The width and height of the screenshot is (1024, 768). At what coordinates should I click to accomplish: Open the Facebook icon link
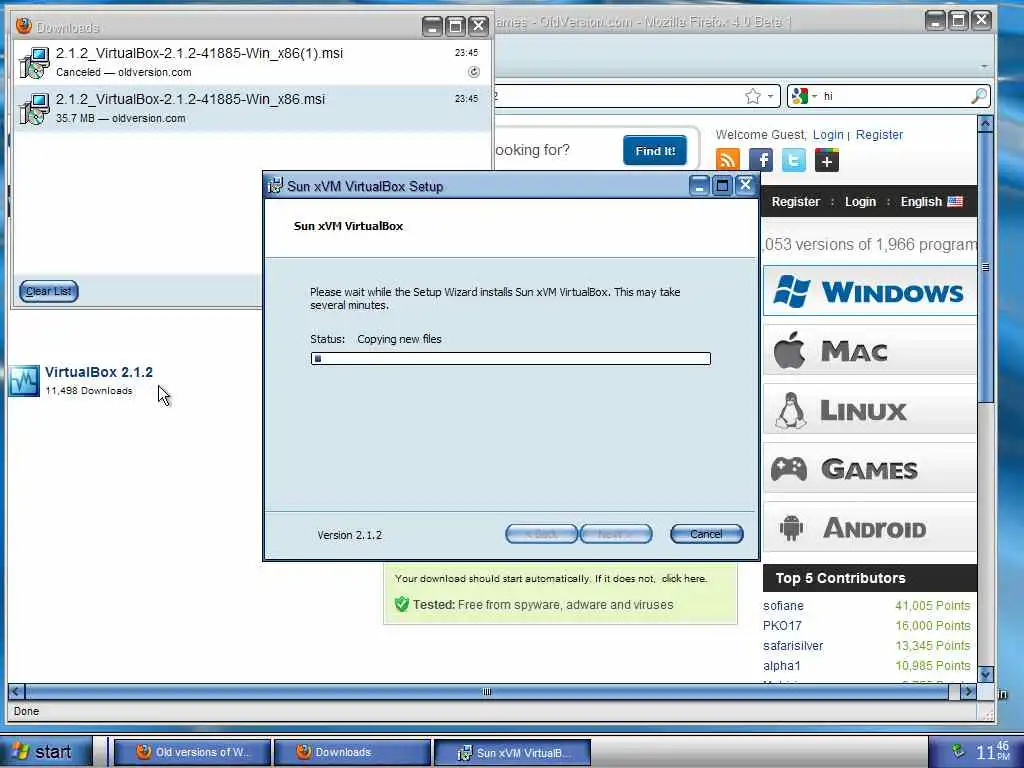761,160
